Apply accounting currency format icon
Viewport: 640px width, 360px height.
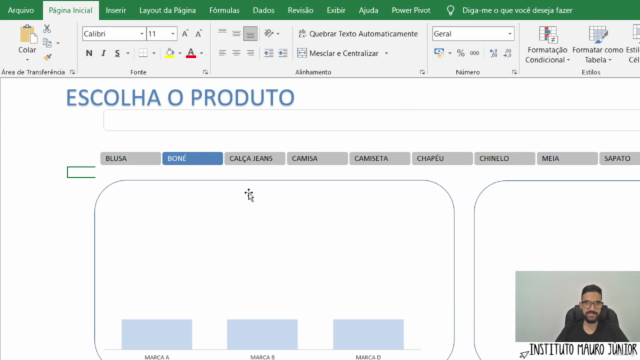click(x=439, y=53)
